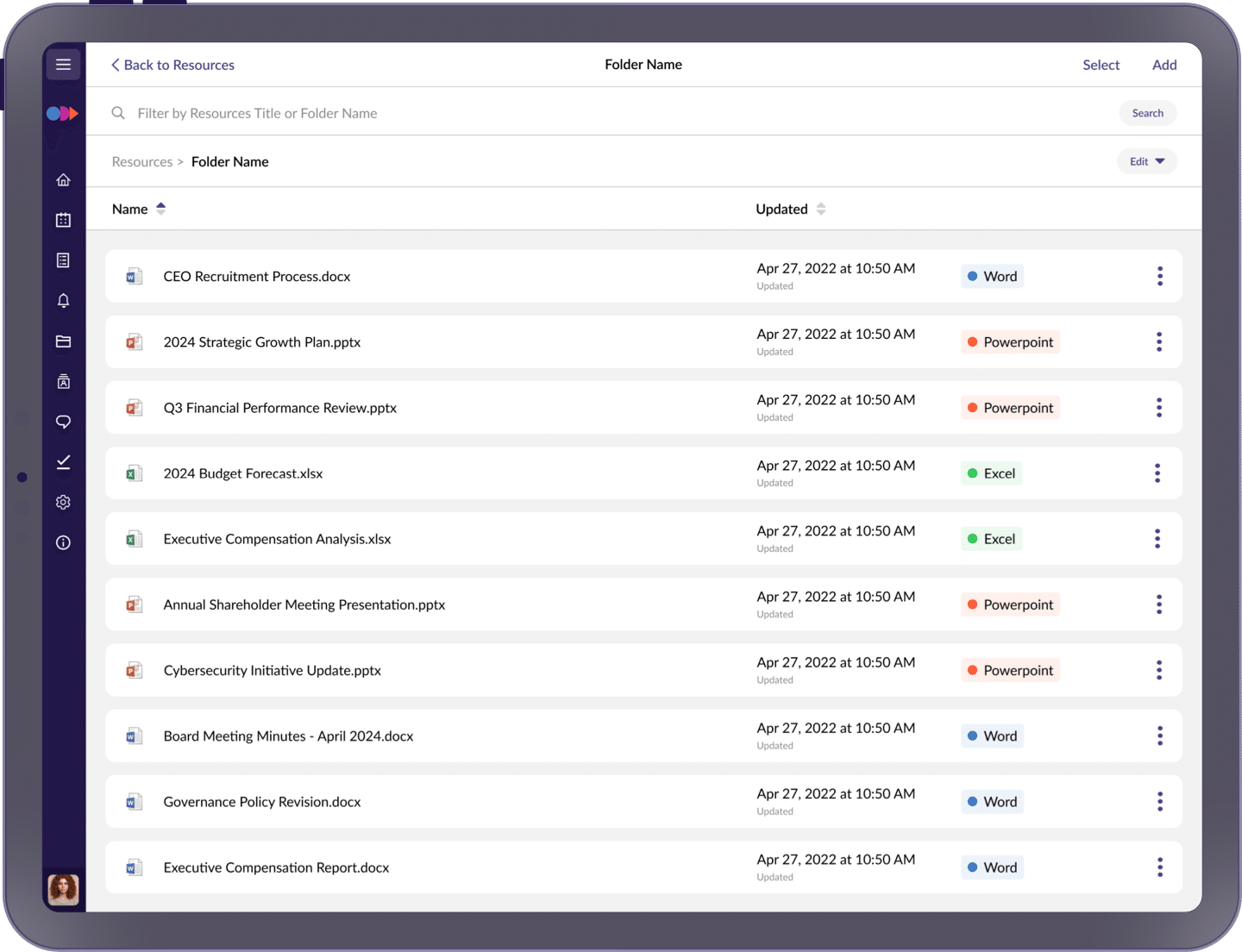1242x952 pixels.
Task: Open options menu for CEO Recruitment Process.docx
Action: 1159,276
